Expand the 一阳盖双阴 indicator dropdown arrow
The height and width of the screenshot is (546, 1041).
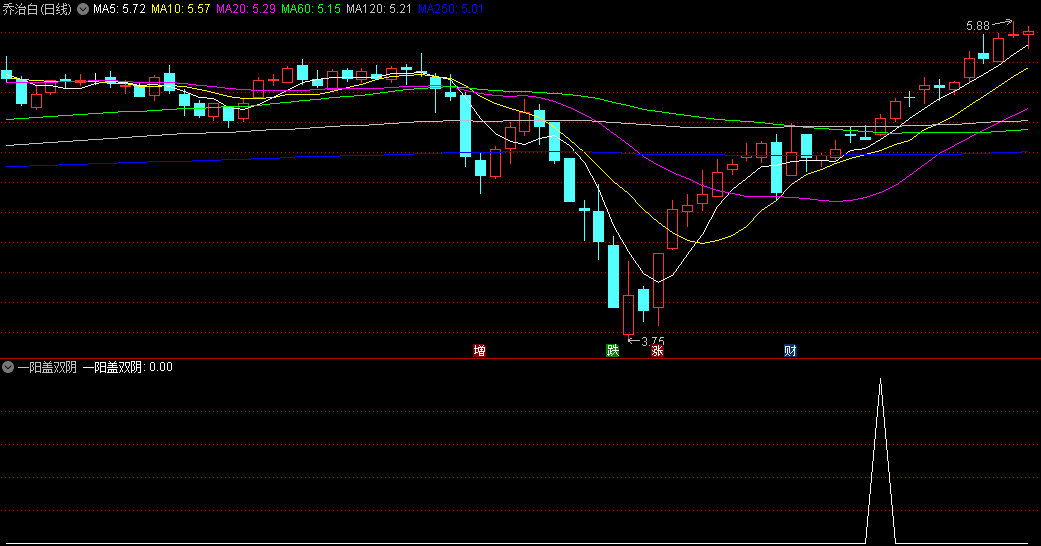[x=8, y=367]
